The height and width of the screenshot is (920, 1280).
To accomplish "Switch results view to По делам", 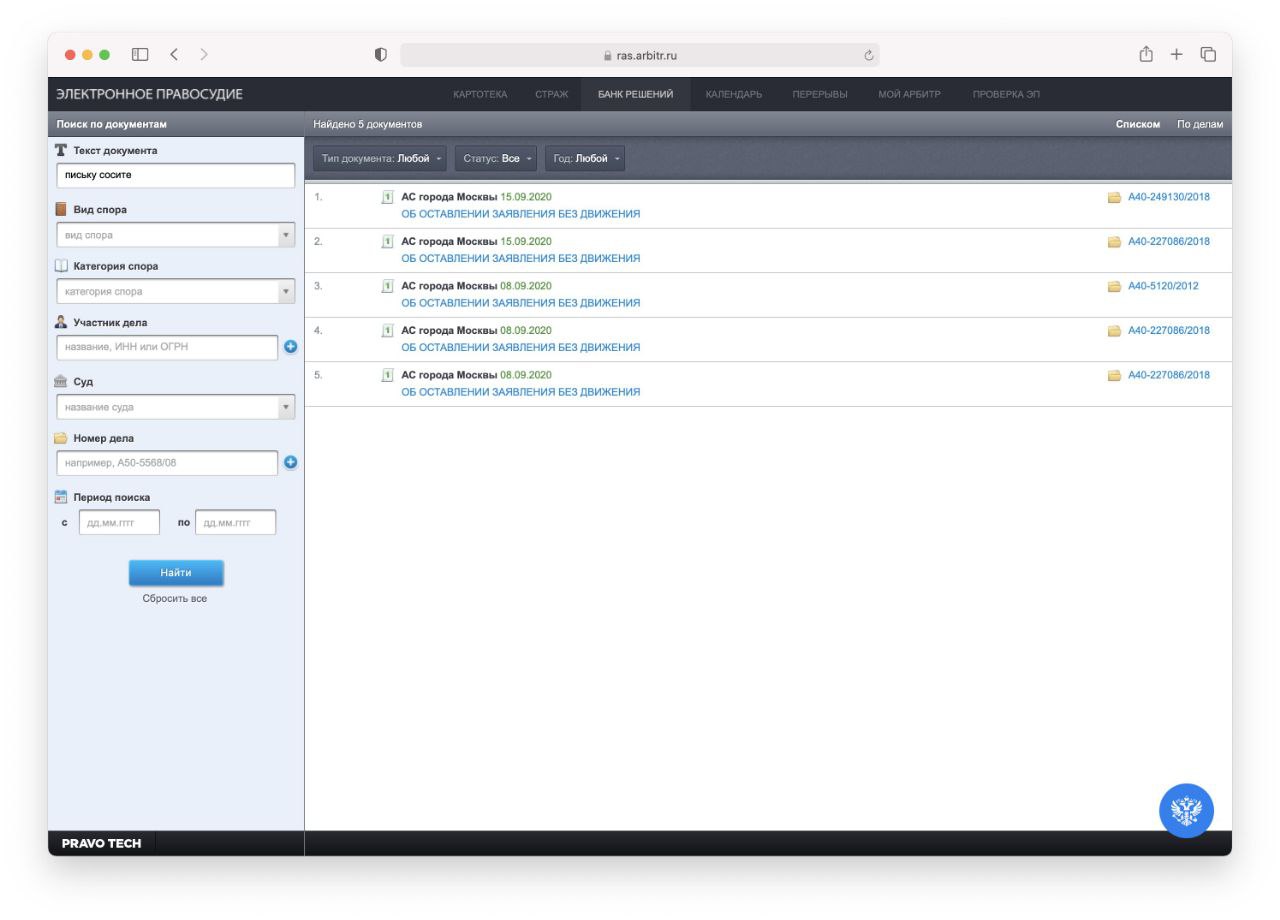I will 1200,124.
